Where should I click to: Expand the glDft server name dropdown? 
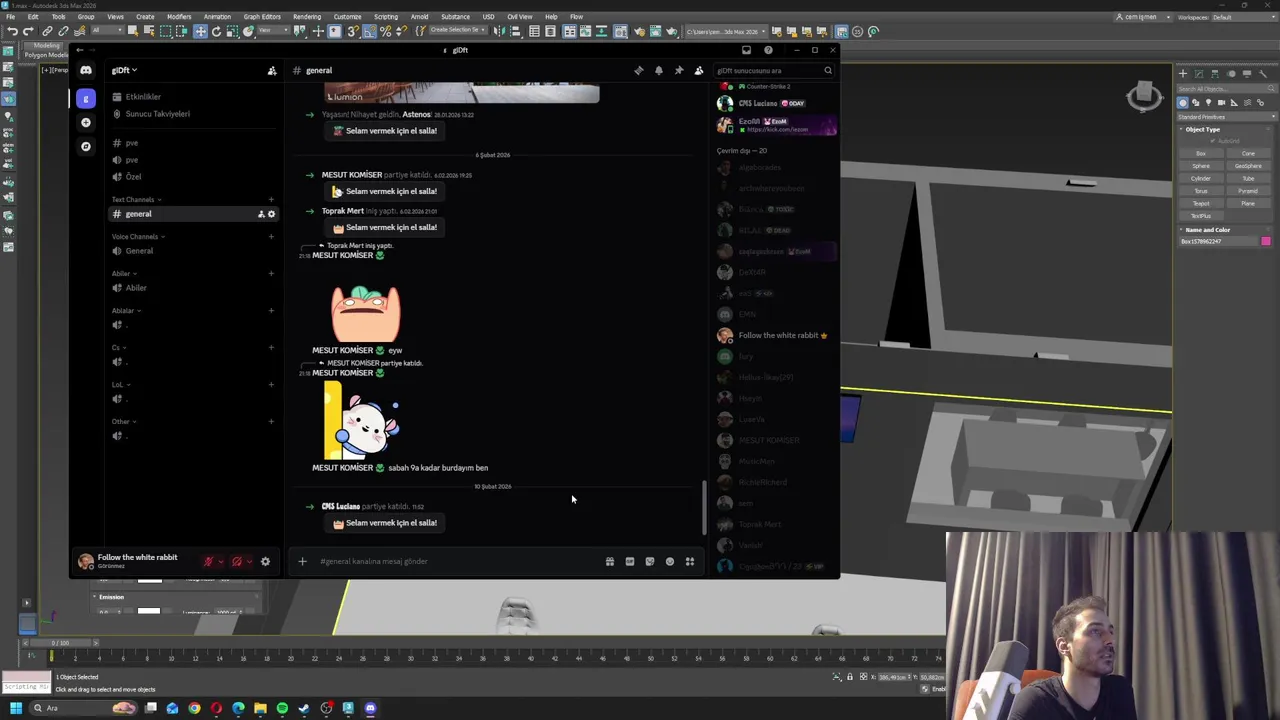tap(124, 70)
